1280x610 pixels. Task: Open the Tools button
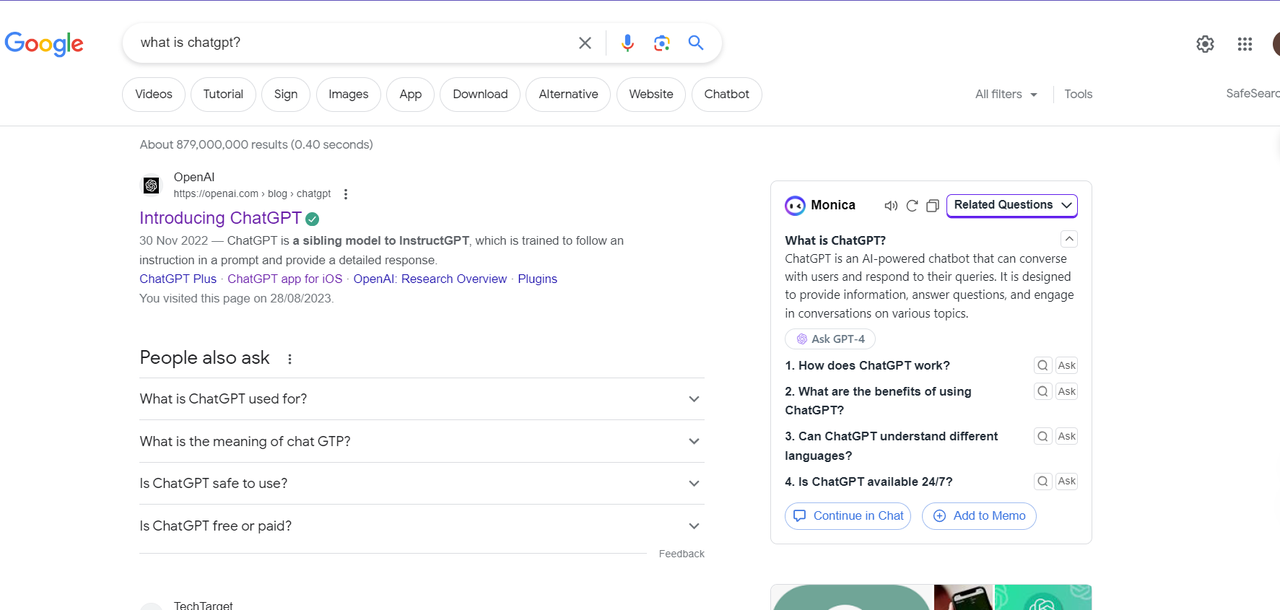point(1078,94)
